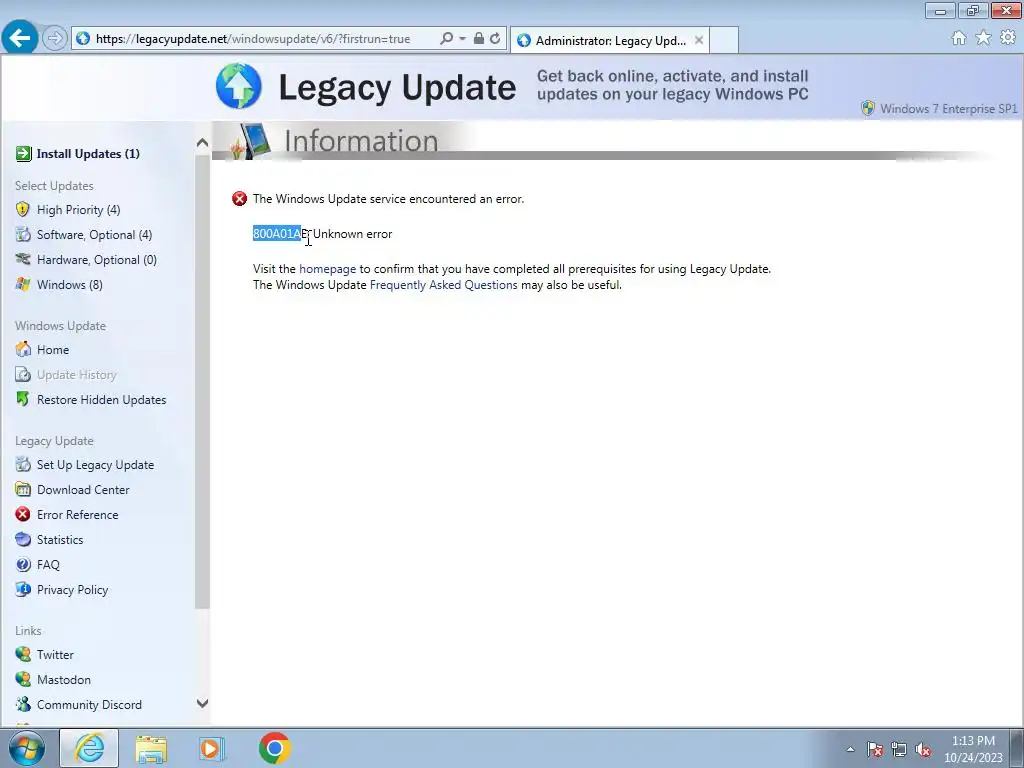Click the Download Center icon
Viewport: 1024px width, 768px height.
click(x=23, y=489)
